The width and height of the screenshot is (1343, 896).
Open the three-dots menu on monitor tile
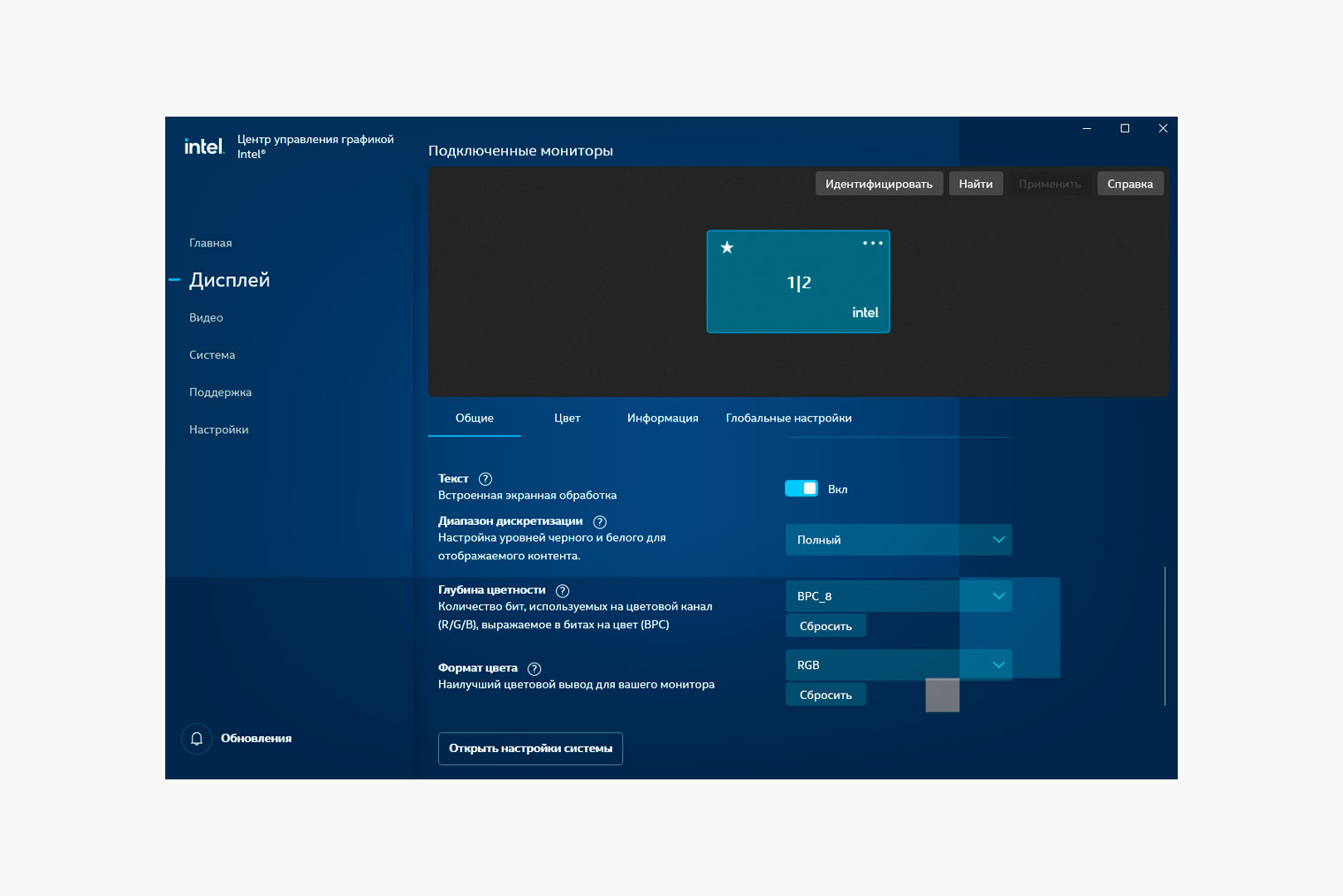click(x=873, y=243)
